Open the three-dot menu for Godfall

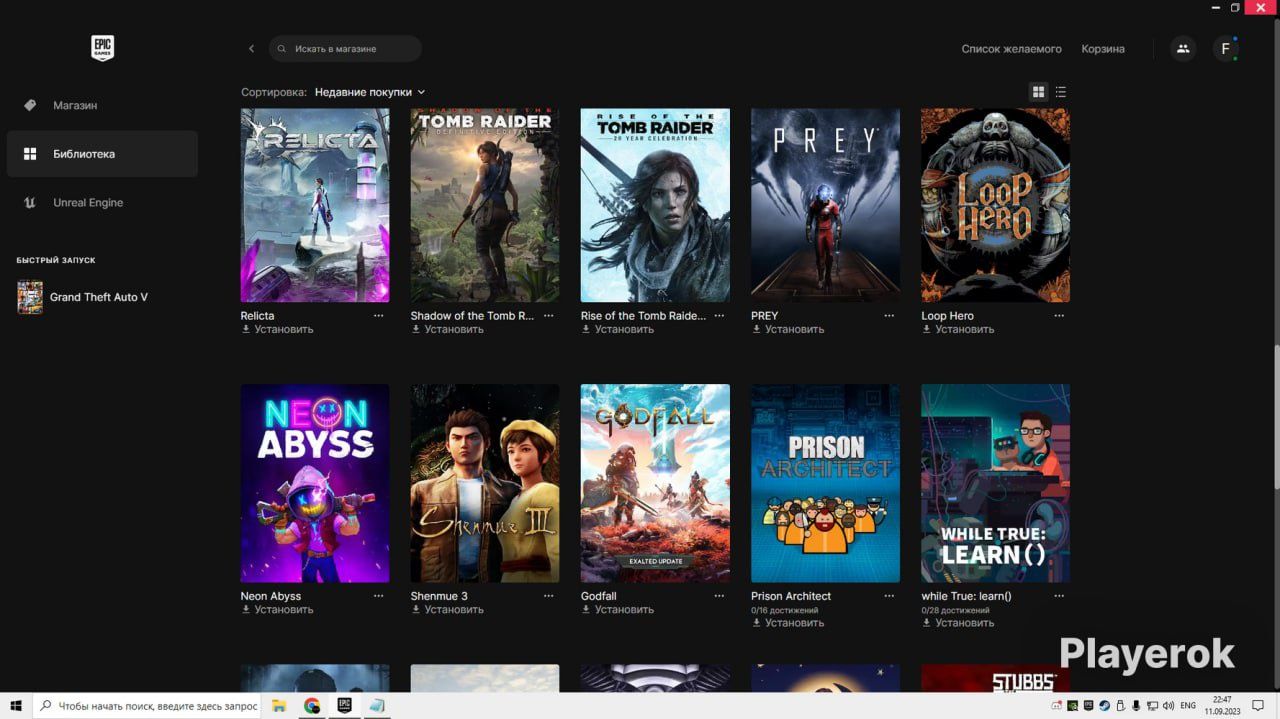(x=719, y=595)
